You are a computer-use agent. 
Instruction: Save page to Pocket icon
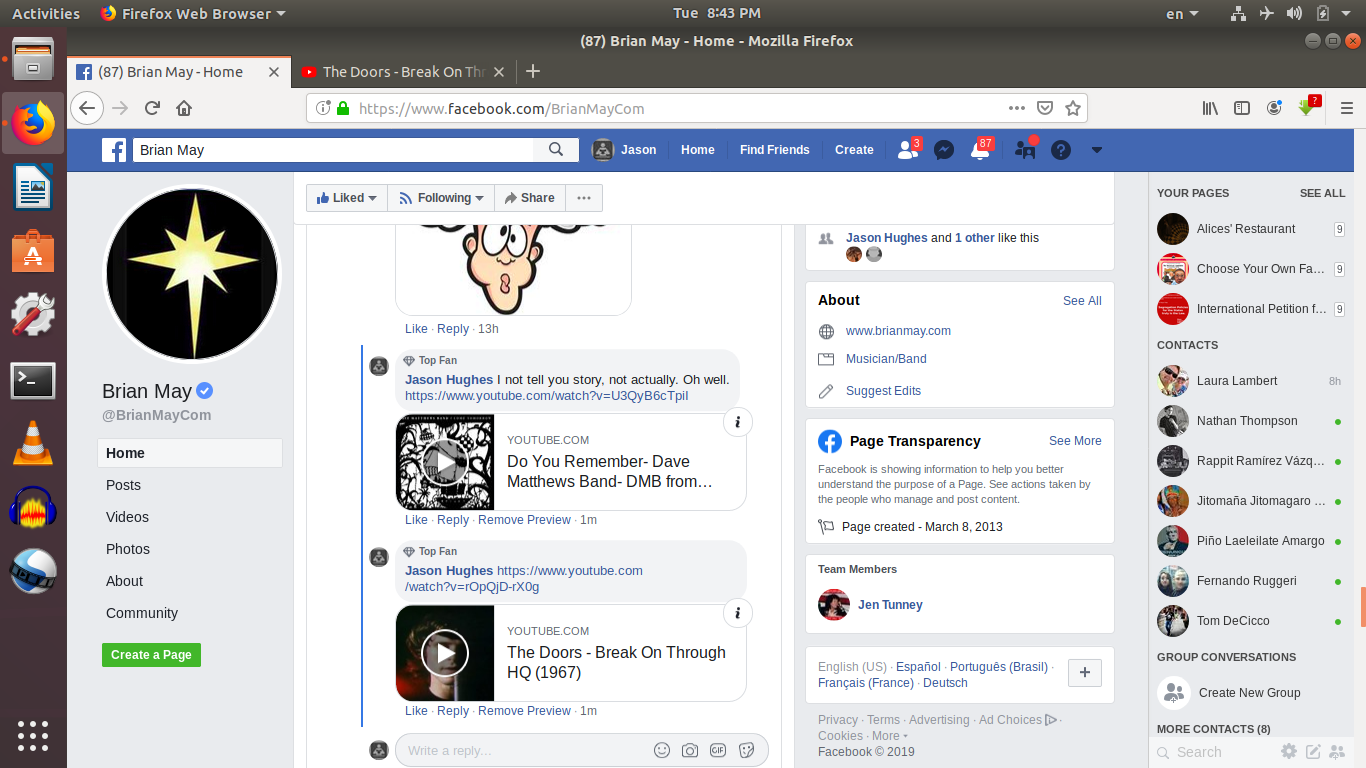click(x=1045, y=108)
